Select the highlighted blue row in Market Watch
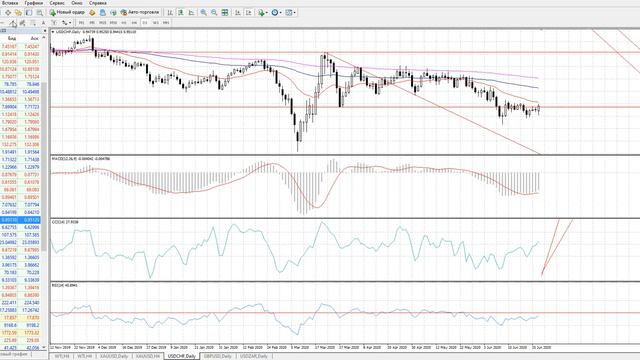The image size is (640, 360). point(20,220)
